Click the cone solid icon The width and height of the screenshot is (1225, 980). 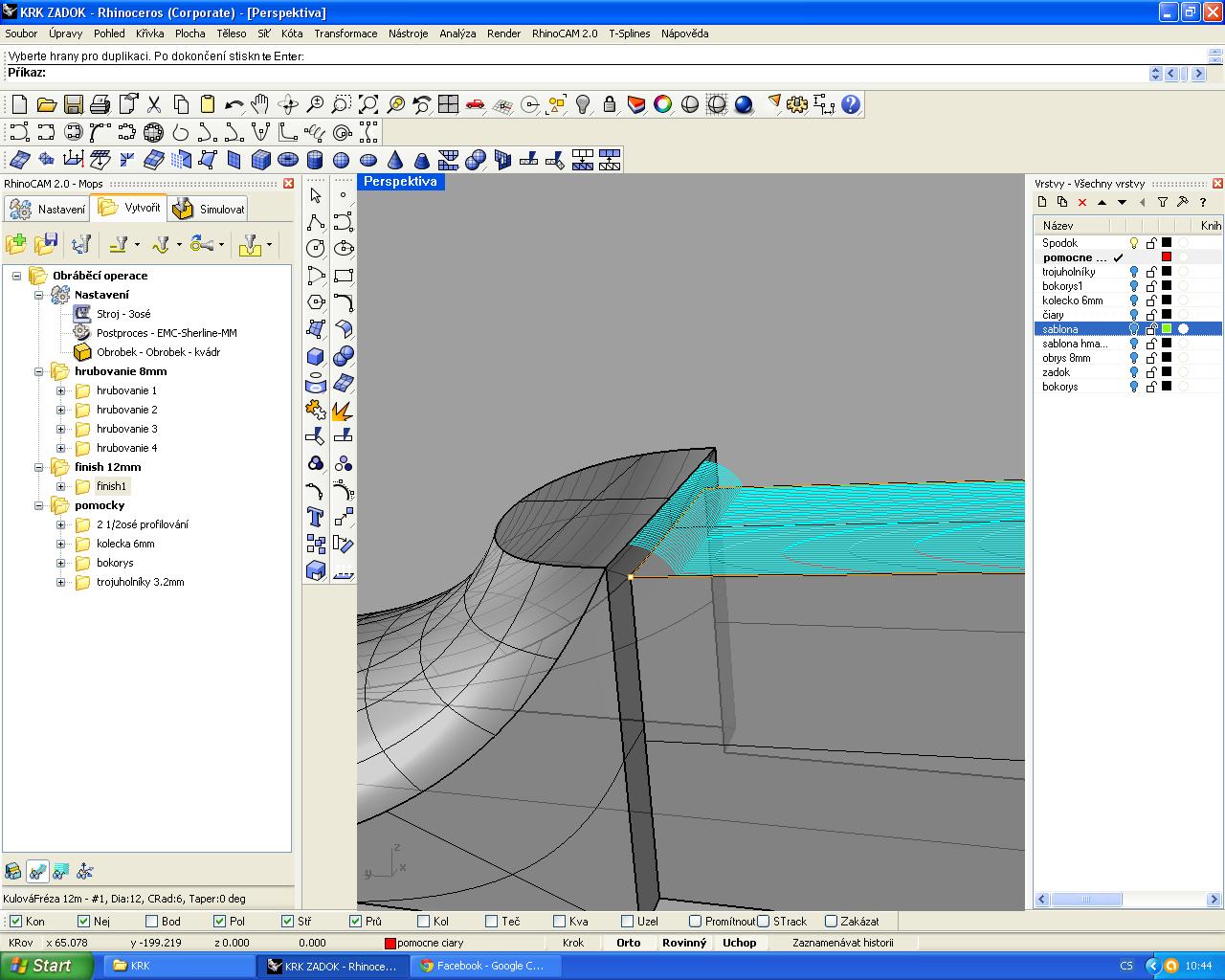pyautogui.click(x=394, y=160)
